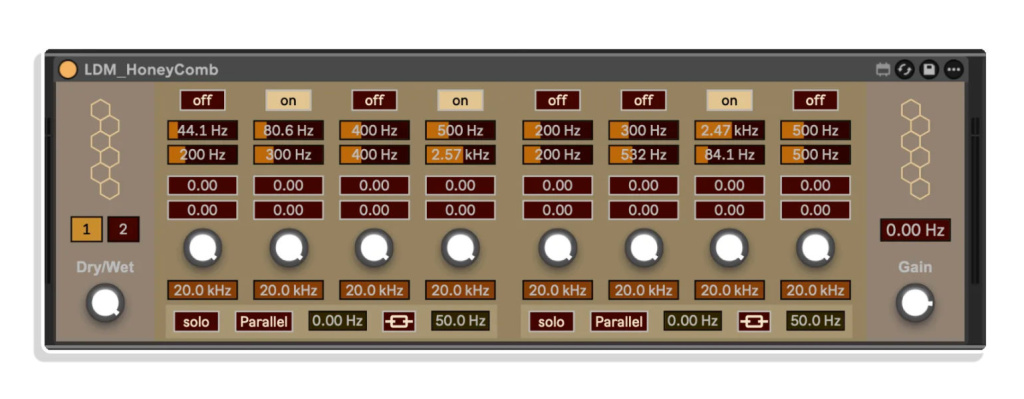
Task: Click the 2.57 kHz frequency box
Action: click(x=460, y=155)
